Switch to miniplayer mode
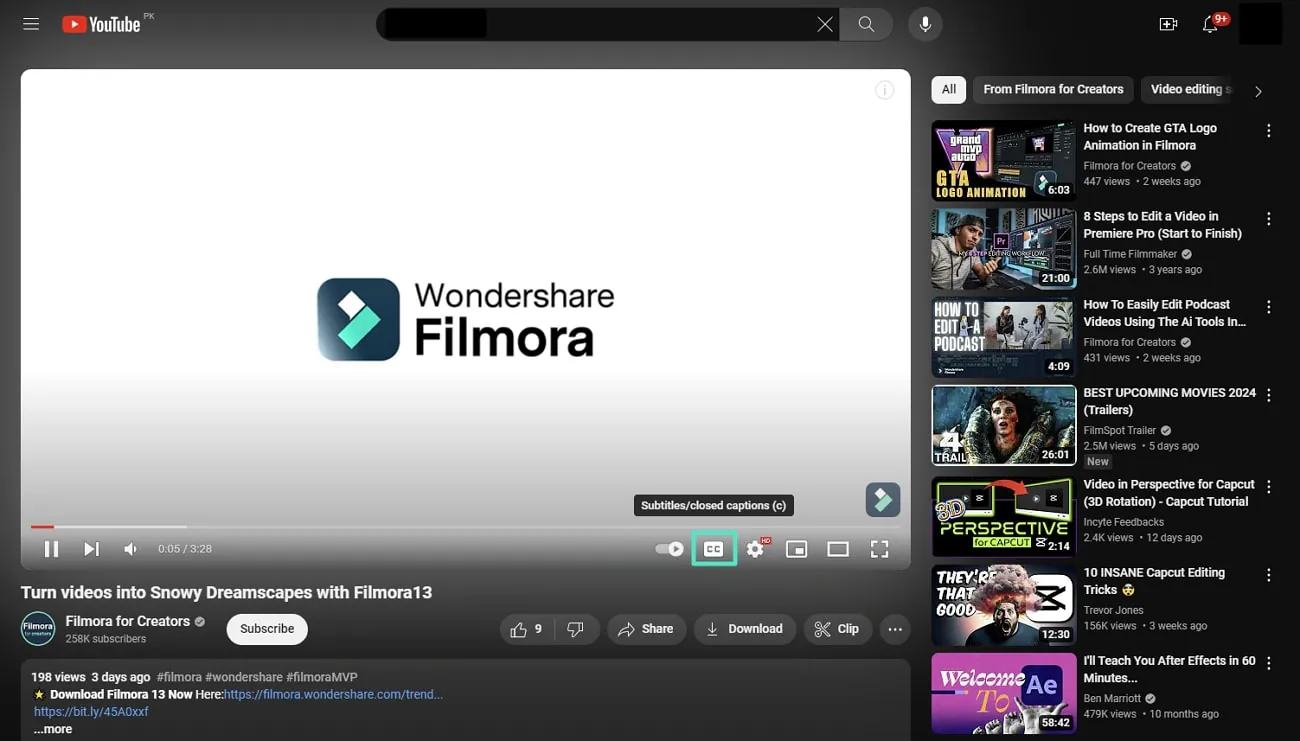Screen dimensions: 1300x741 pos(796,549)
